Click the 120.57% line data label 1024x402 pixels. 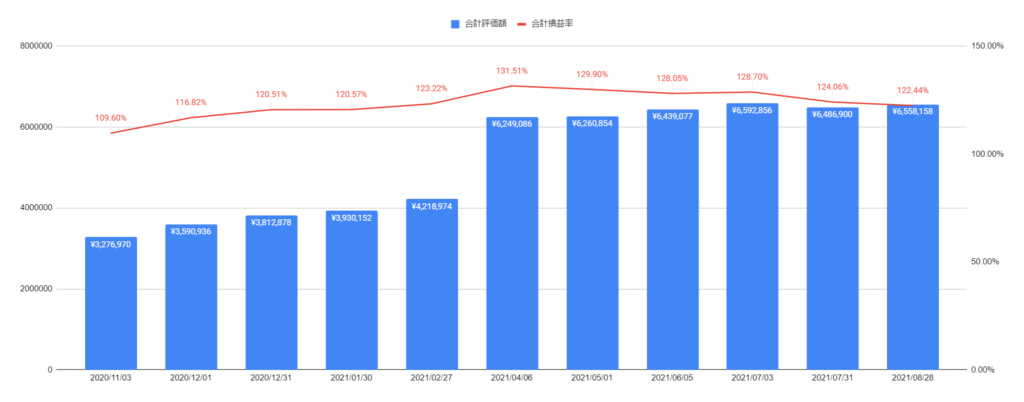tap(351, 95)
